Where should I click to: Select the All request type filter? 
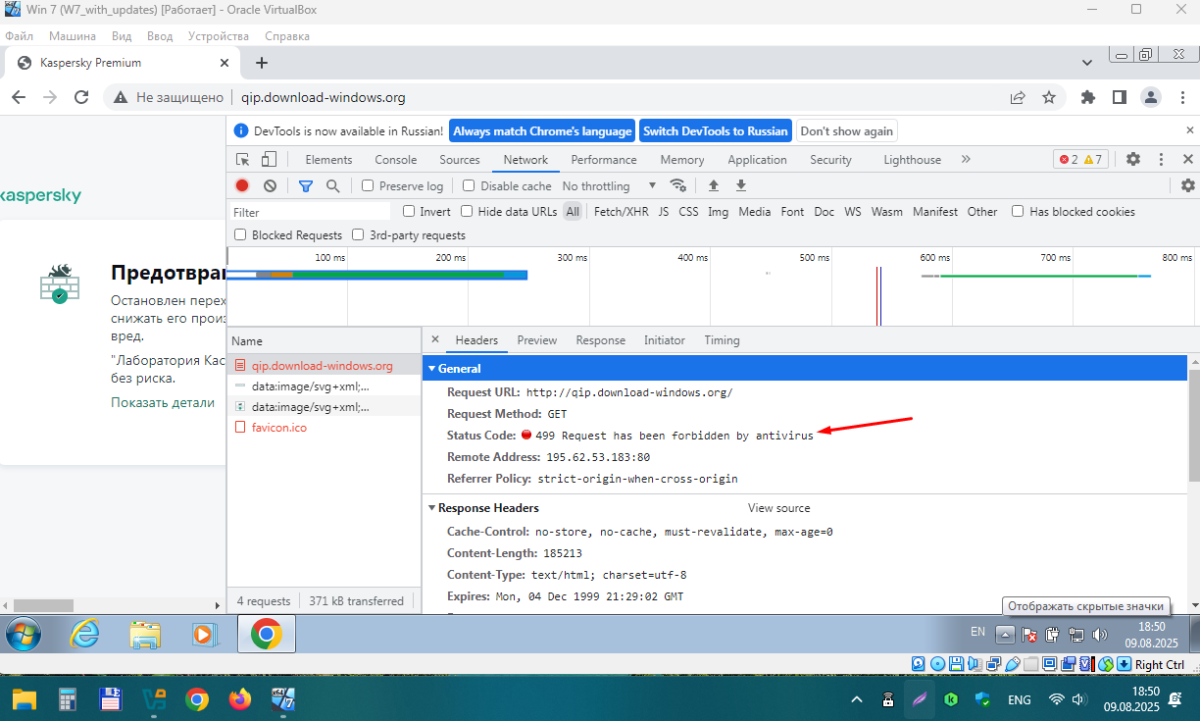(572, 212)
